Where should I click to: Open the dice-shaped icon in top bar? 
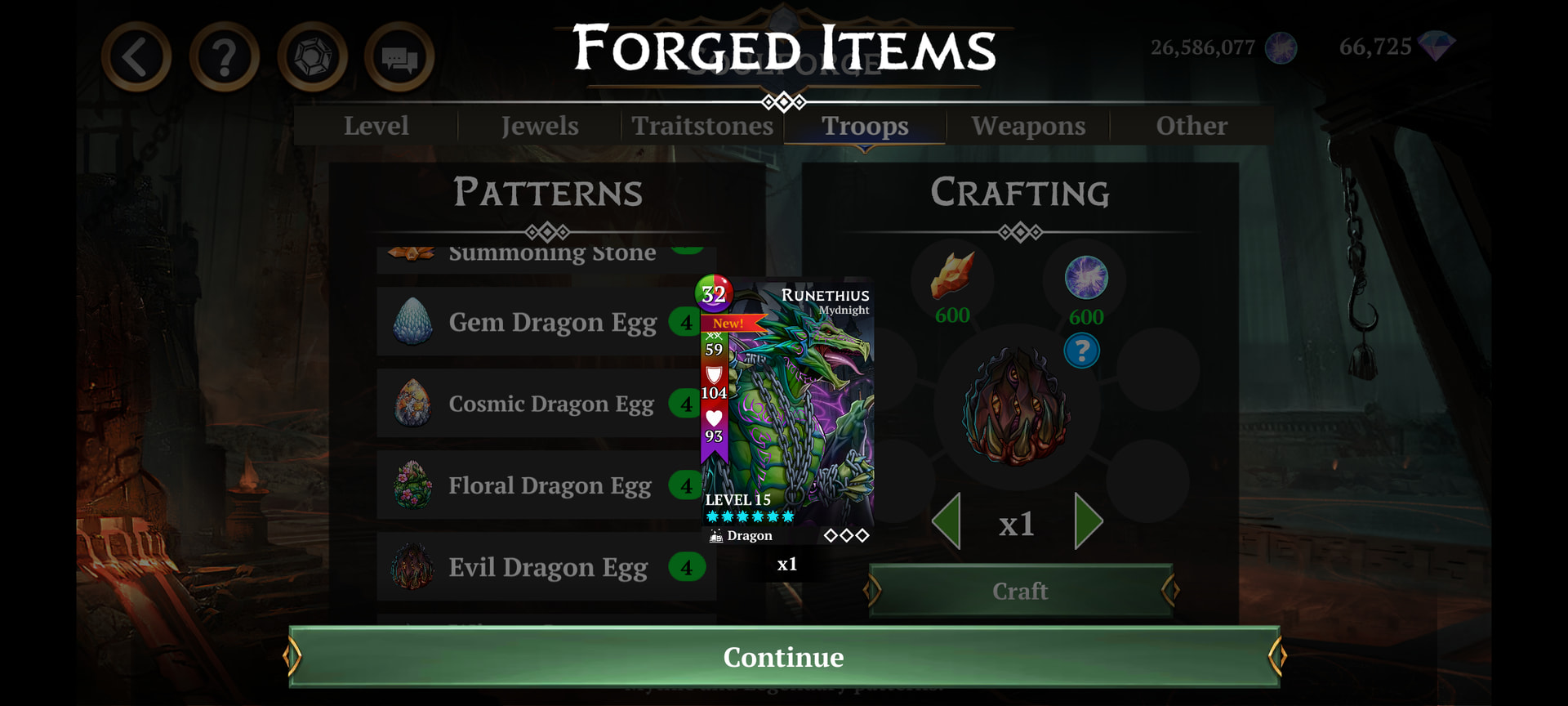click(x=313, y=56)
